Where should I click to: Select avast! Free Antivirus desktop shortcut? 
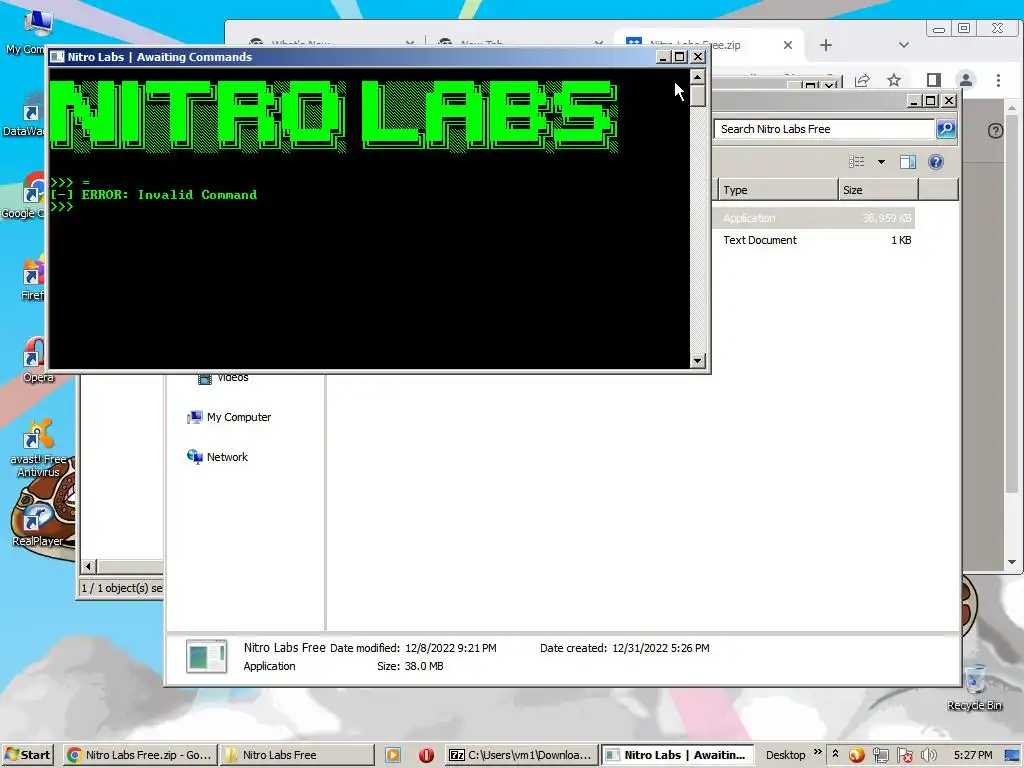pos(38,448)
